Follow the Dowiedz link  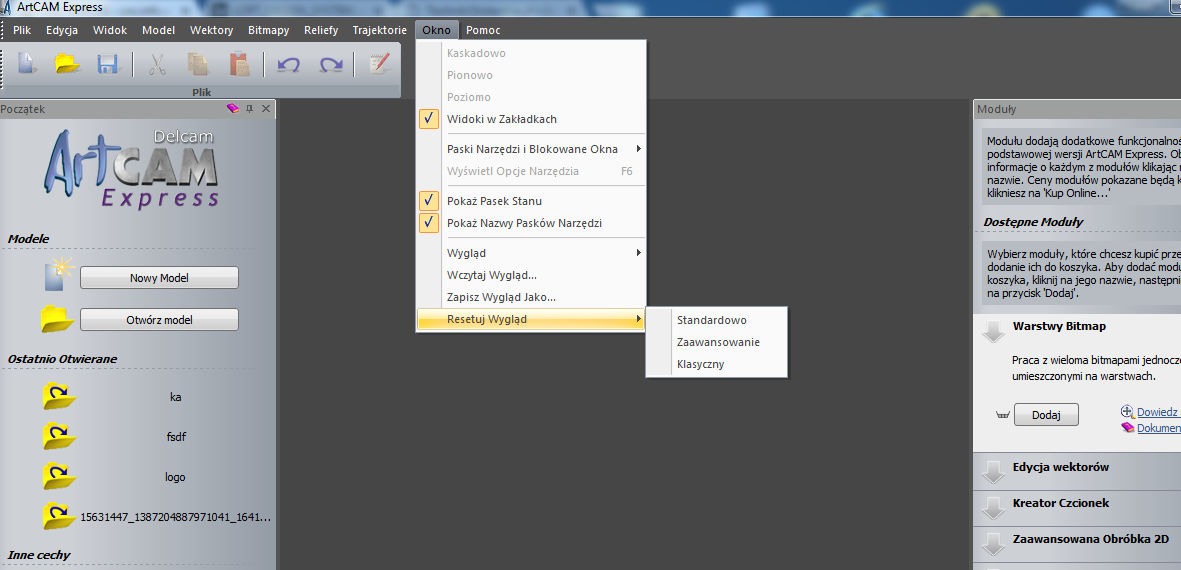[1158, 412]
